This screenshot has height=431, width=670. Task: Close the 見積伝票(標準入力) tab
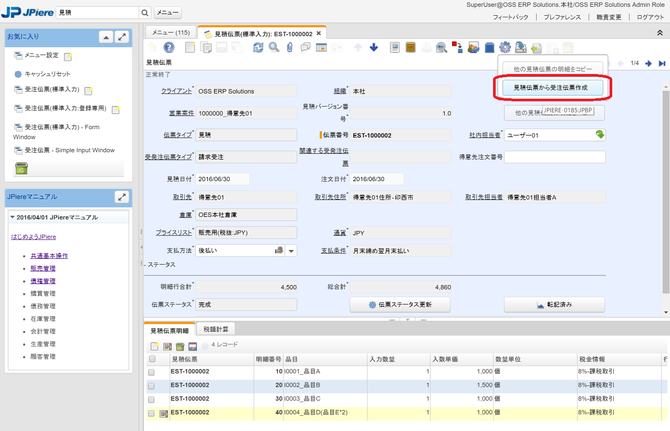point(319,33)
